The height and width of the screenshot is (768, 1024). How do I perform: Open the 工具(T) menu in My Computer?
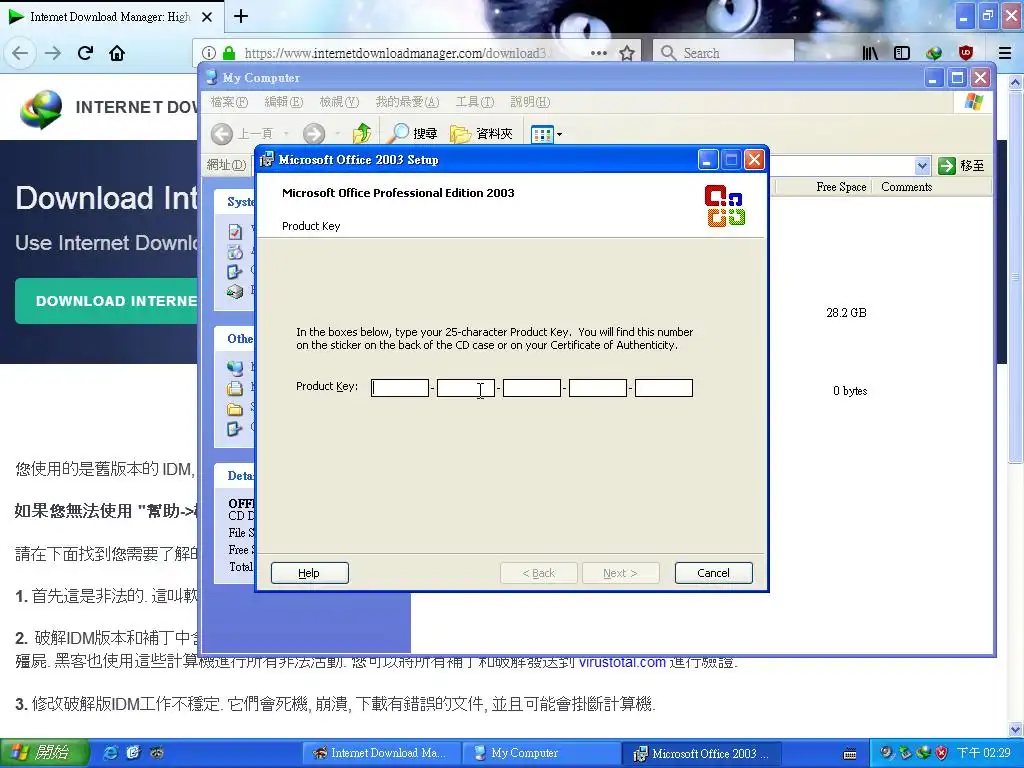[x=475, y=102]
